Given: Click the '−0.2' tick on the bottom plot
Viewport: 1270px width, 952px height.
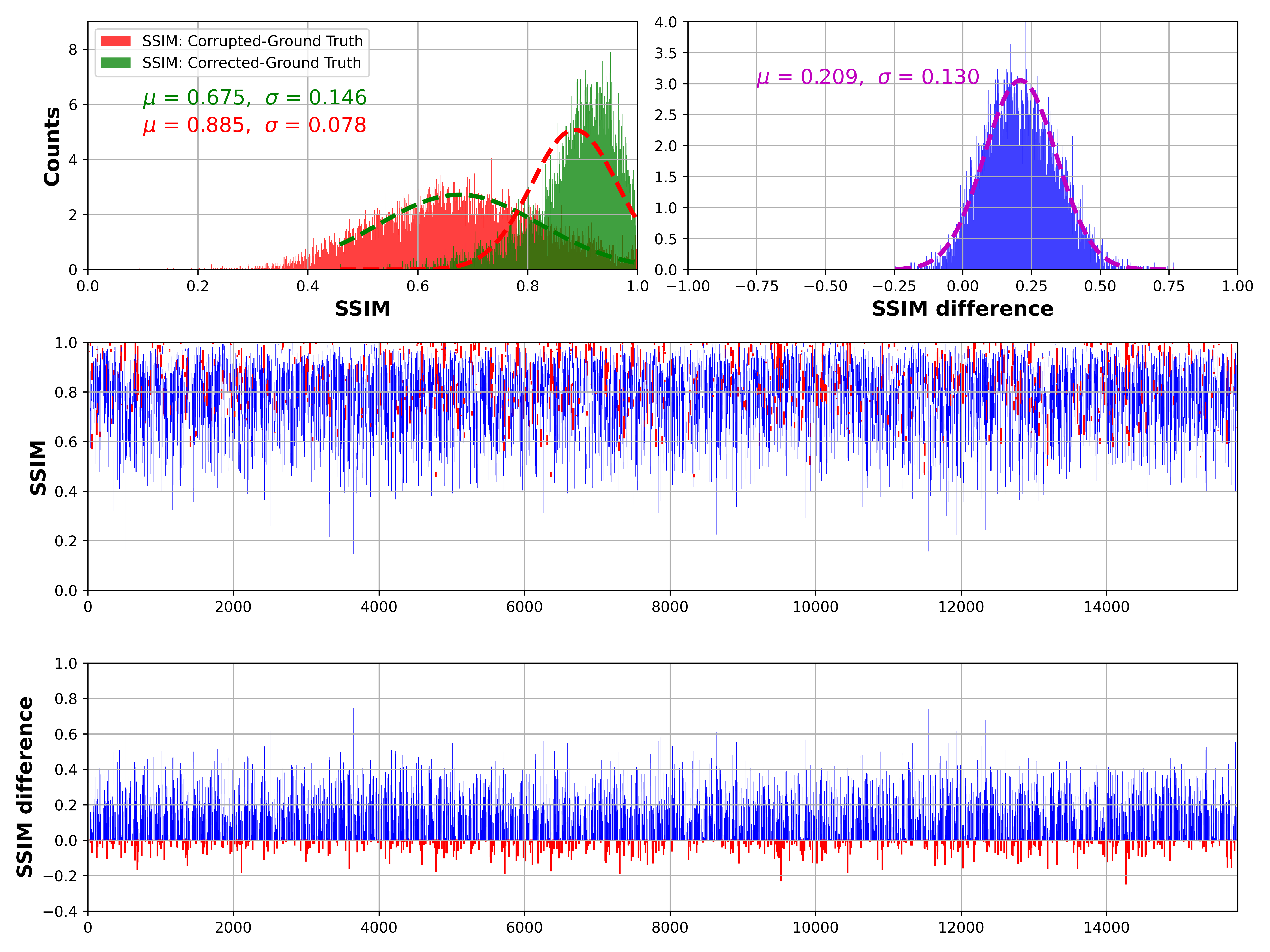Looking at the screenshot, I should click(60, 876).
